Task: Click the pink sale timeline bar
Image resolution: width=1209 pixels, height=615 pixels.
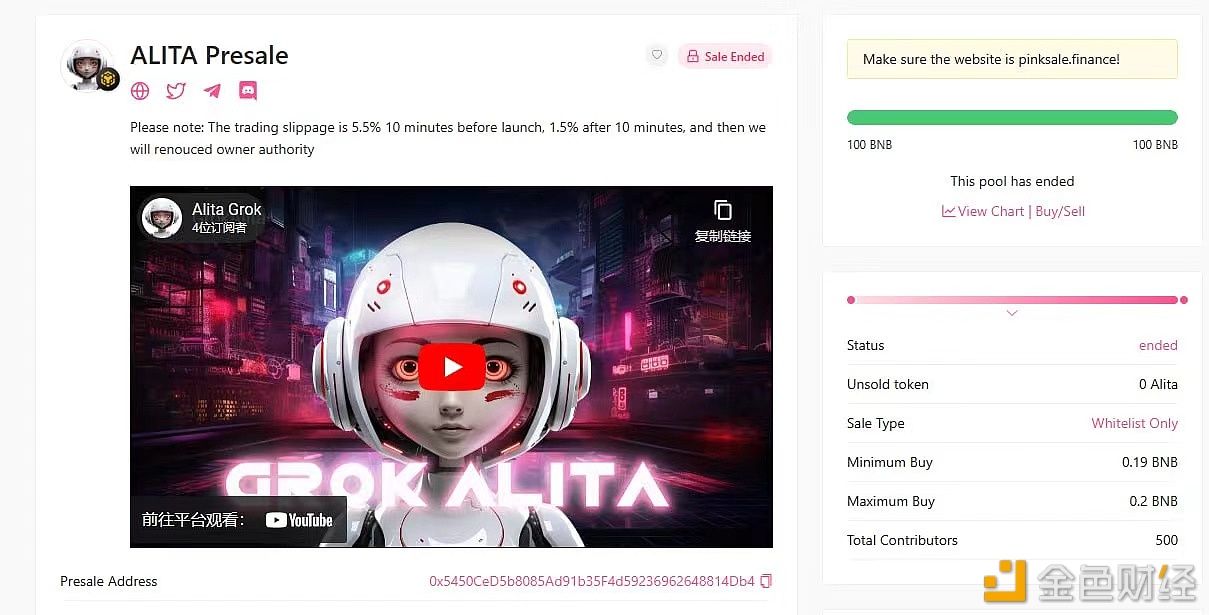Action: pos(1017,300)
